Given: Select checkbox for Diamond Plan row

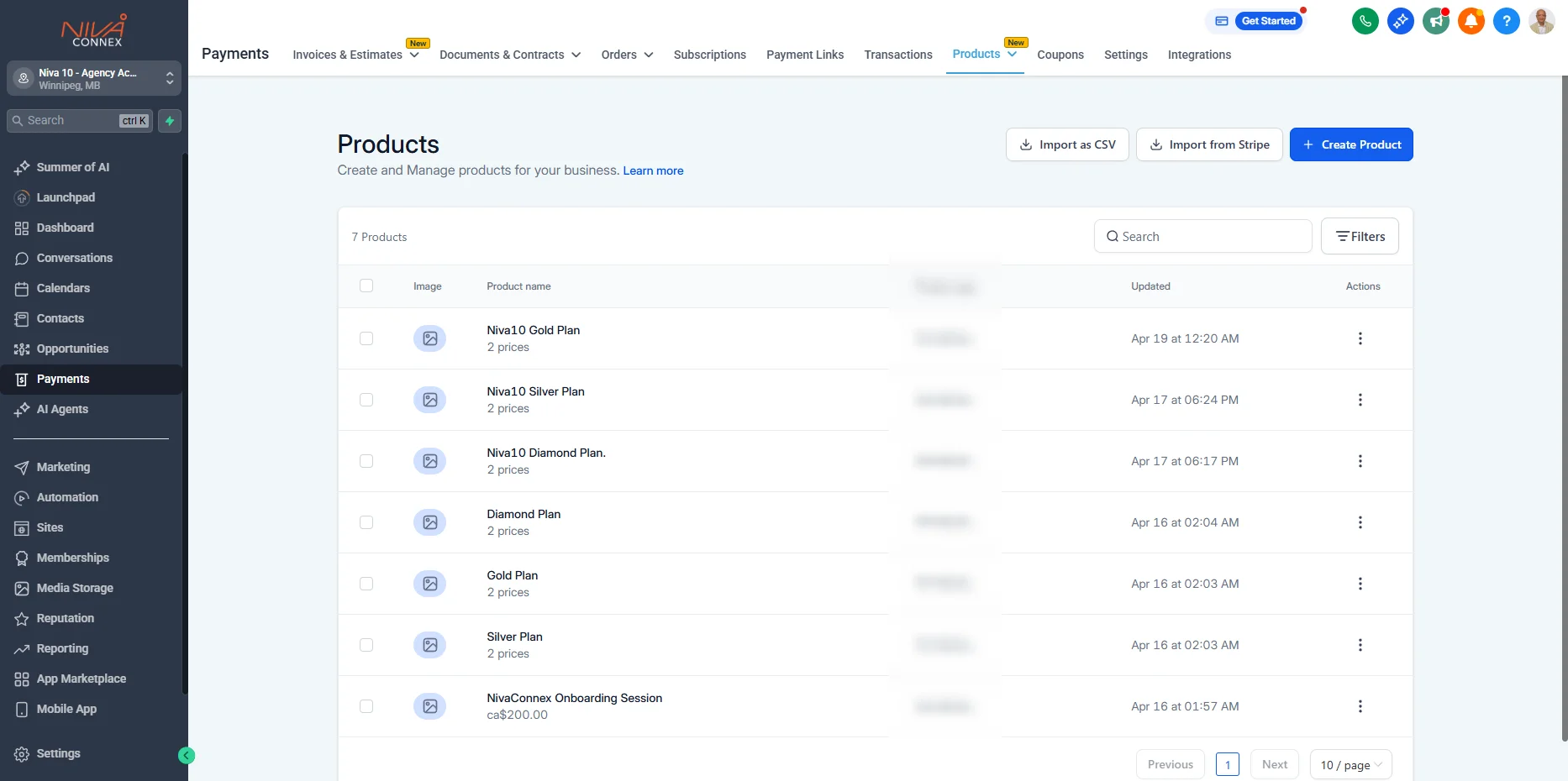Looking at the screenshot, I should 366,522.
